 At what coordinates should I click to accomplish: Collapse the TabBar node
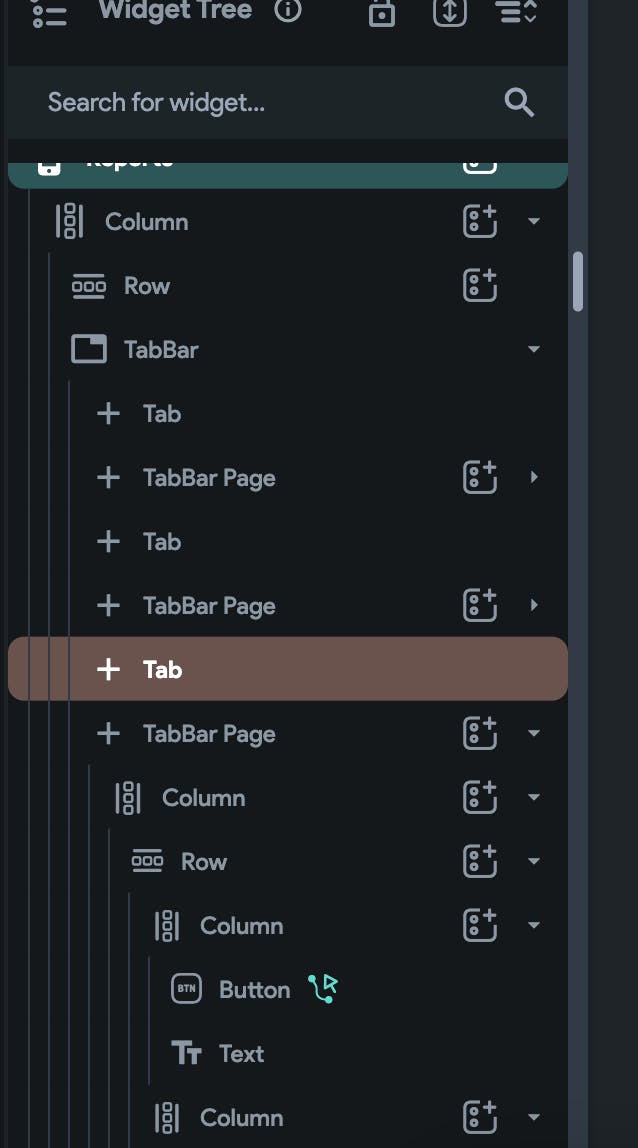[534, 350]
